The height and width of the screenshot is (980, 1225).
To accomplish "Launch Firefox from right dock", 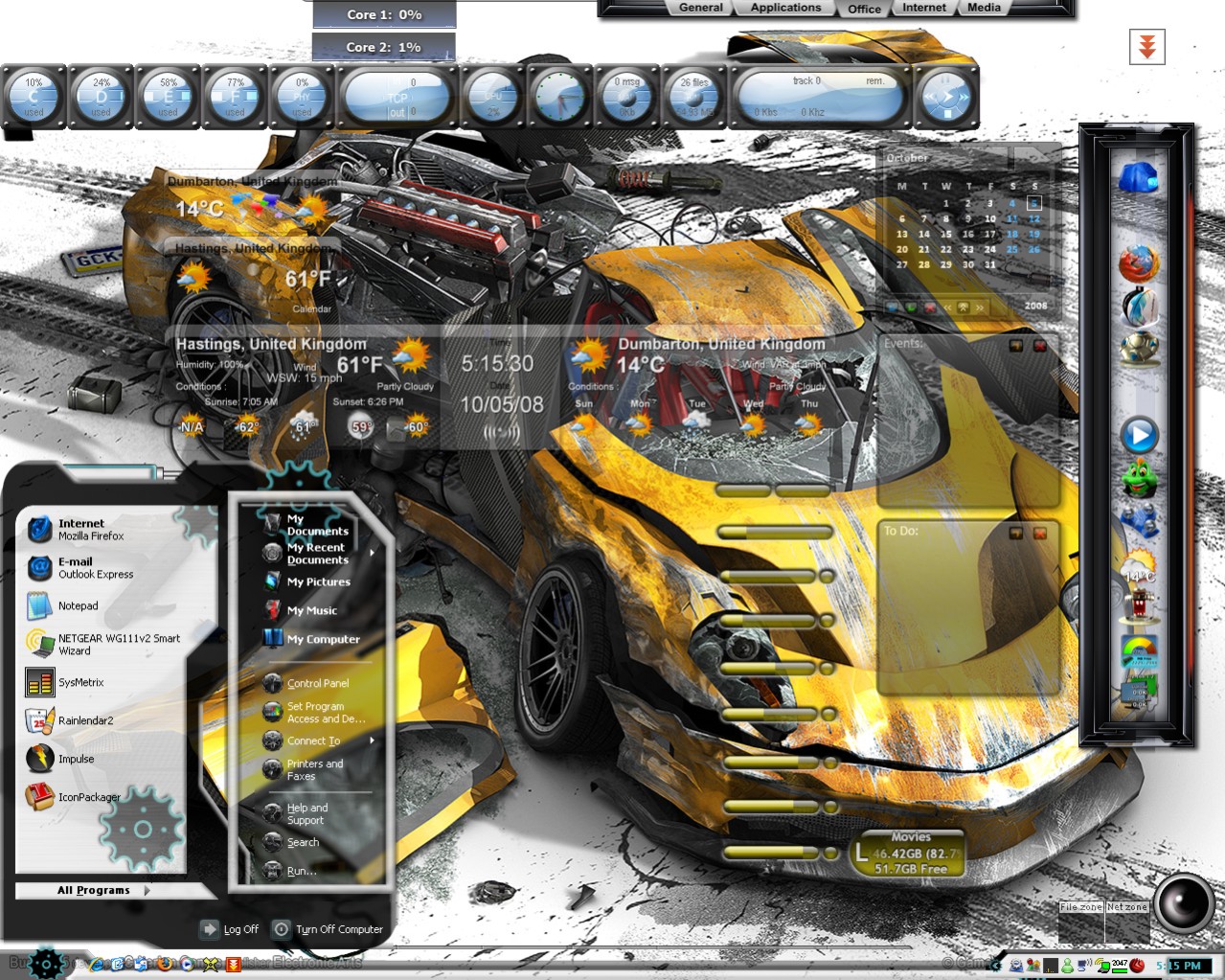I will pyautogui.click(x=1139, y=263).
